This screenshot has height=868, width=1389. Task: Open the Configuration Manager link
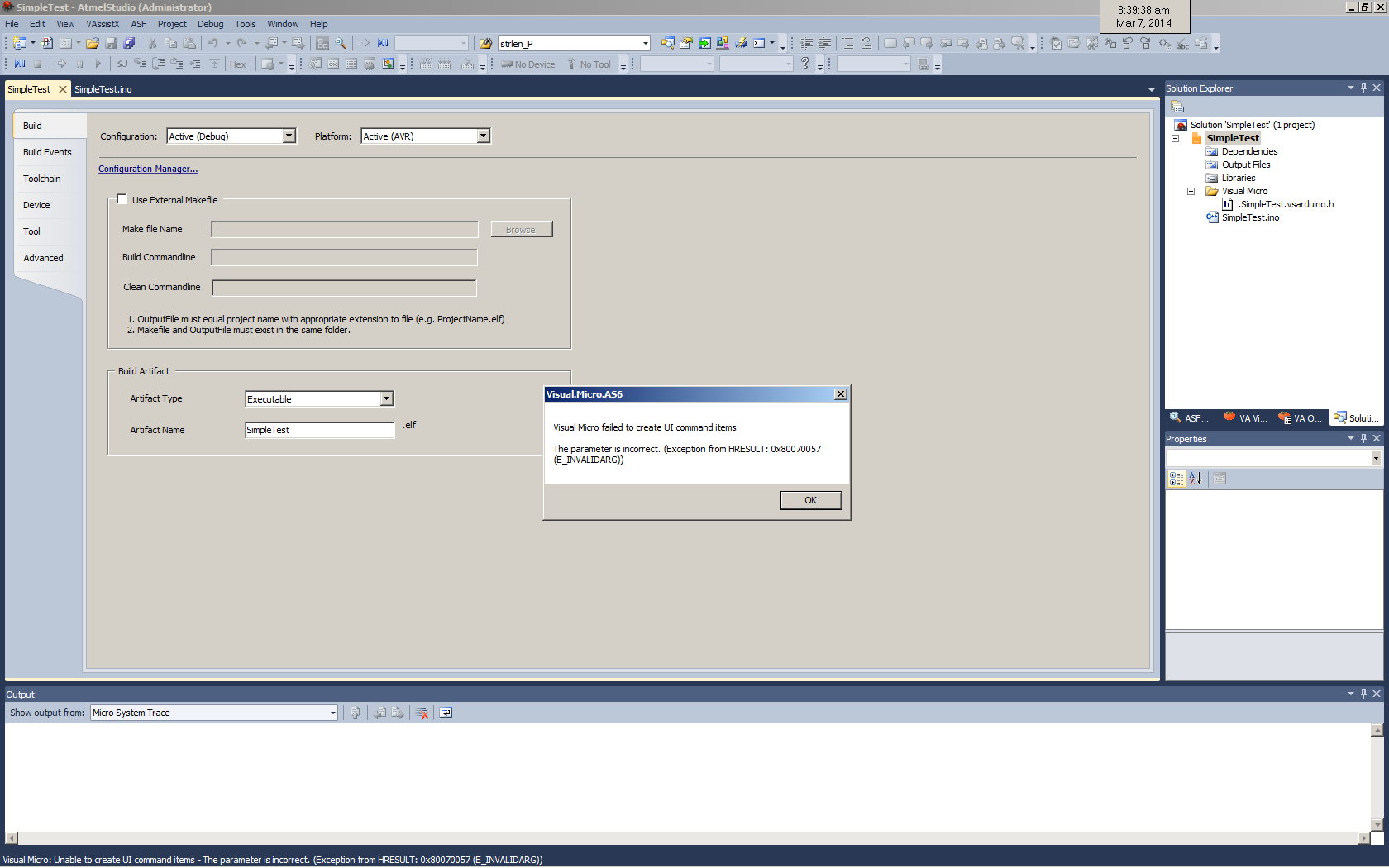[x=148, y=169]
